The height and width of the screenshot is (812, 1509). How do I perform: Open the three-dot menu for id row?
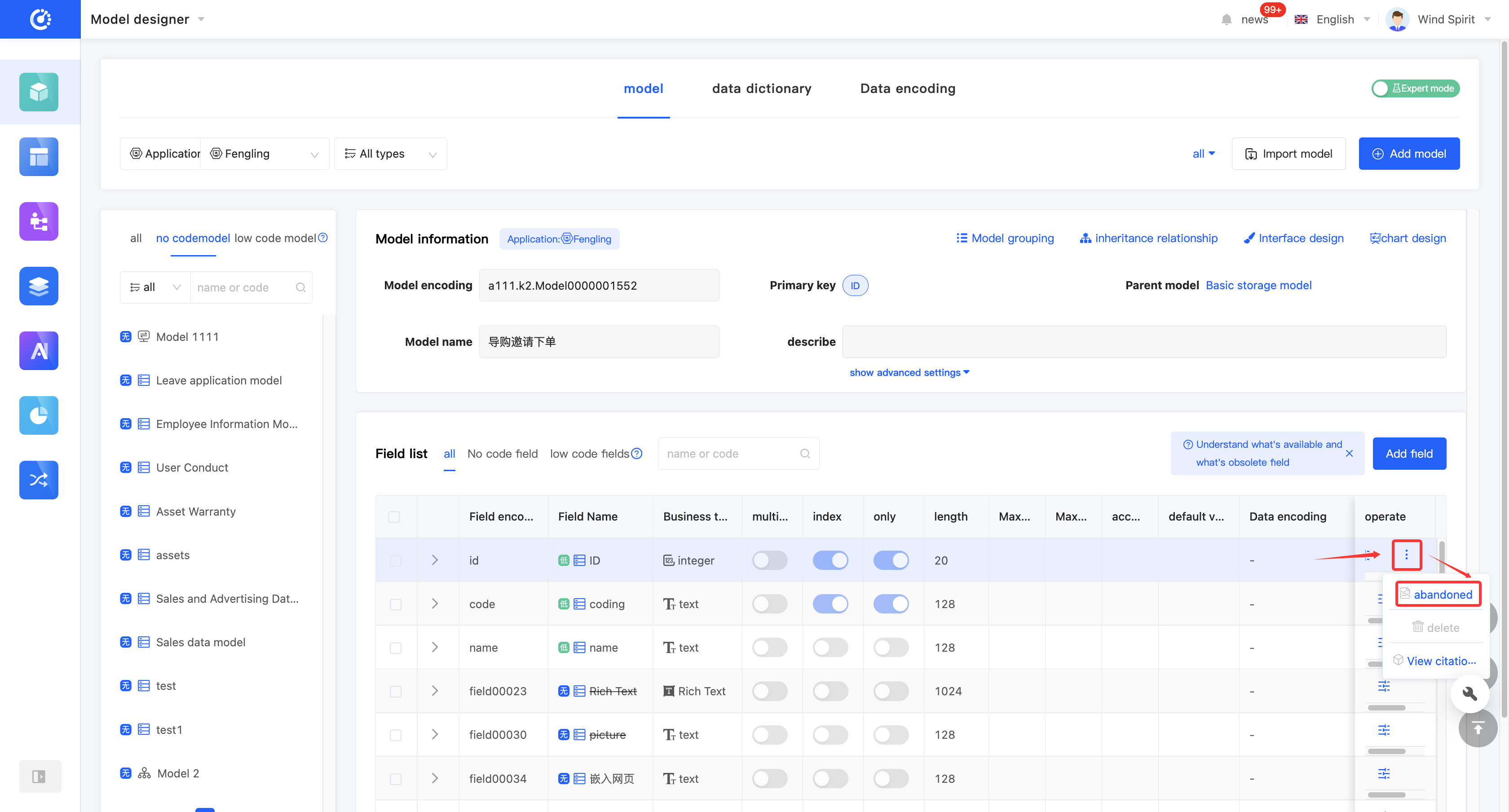[x=1406, y=555]
